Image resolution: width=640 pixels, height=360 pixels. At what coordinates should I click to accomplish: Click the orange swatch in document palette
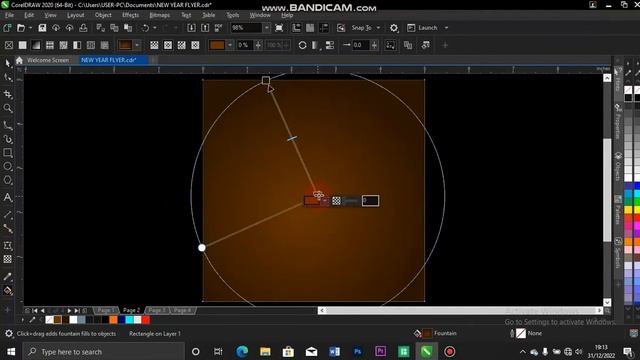click(113, 320)
